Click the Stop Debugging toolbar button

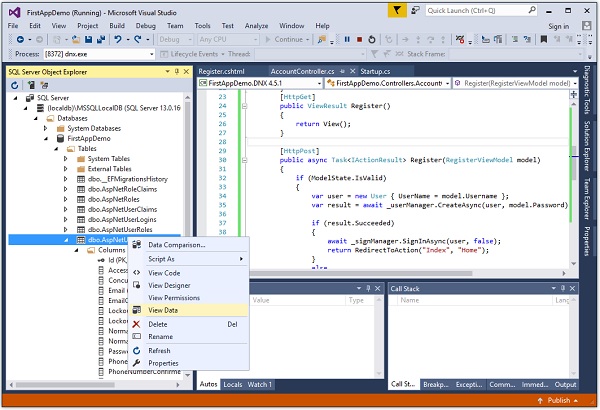pyautogui.click(x=360, y=39)
